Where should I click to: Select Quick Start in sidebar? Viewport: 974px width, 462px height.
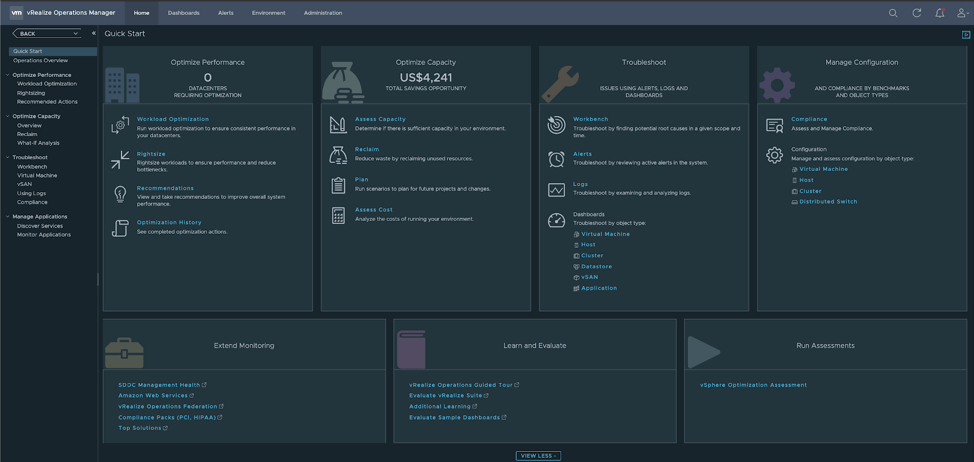(53, 52)
